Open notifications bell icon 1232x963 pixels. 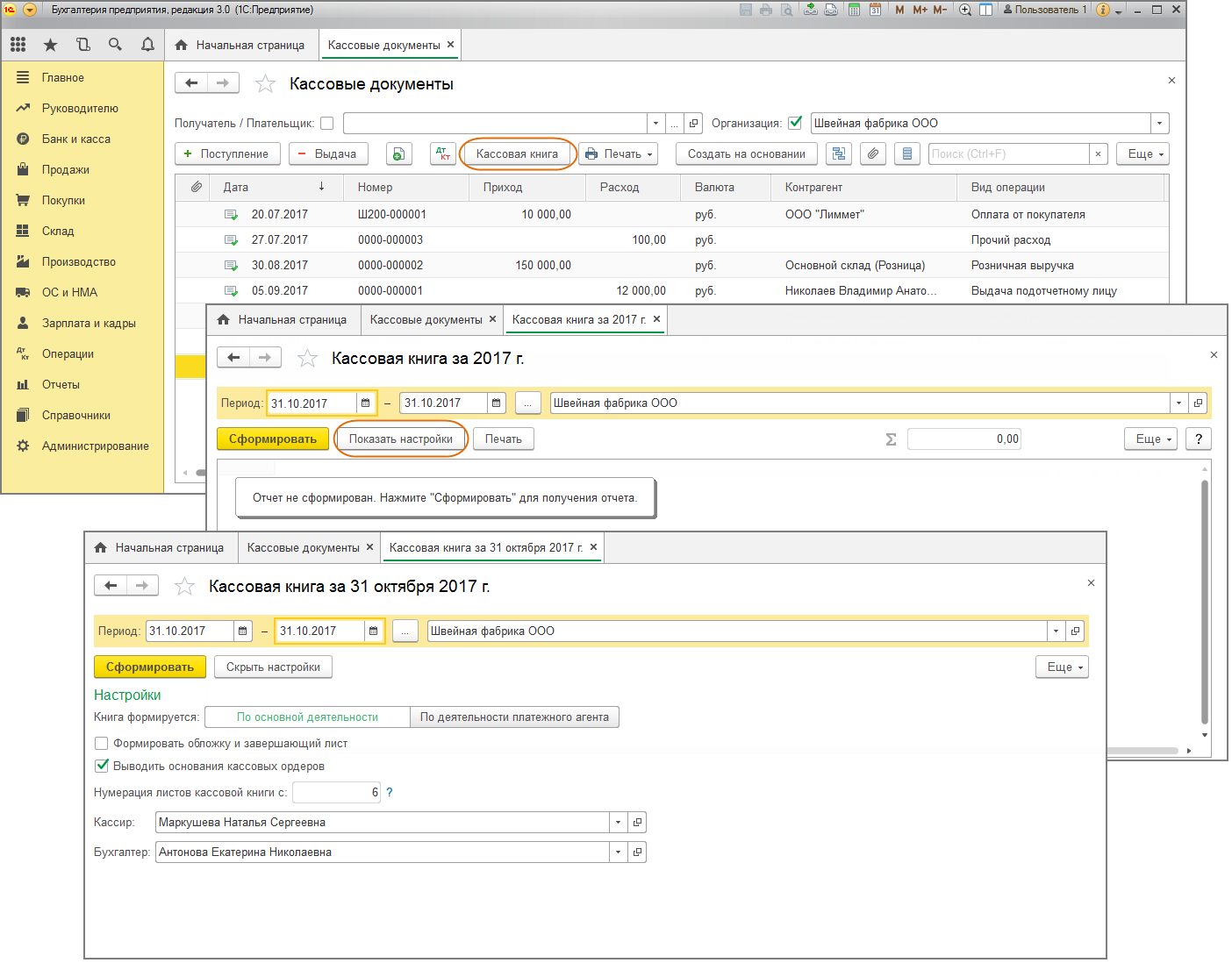tap(147, 45)
